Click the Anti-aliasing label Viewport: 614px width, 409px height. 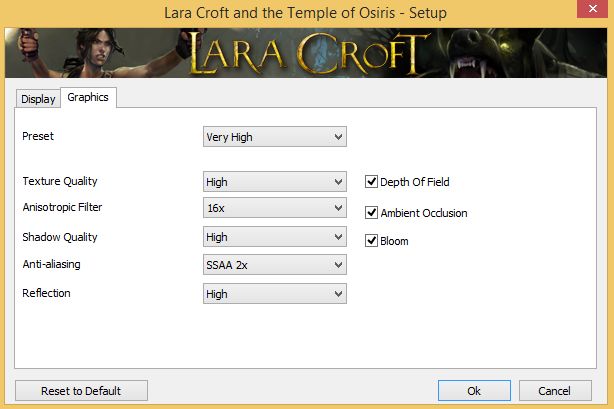tap(51, 264)
